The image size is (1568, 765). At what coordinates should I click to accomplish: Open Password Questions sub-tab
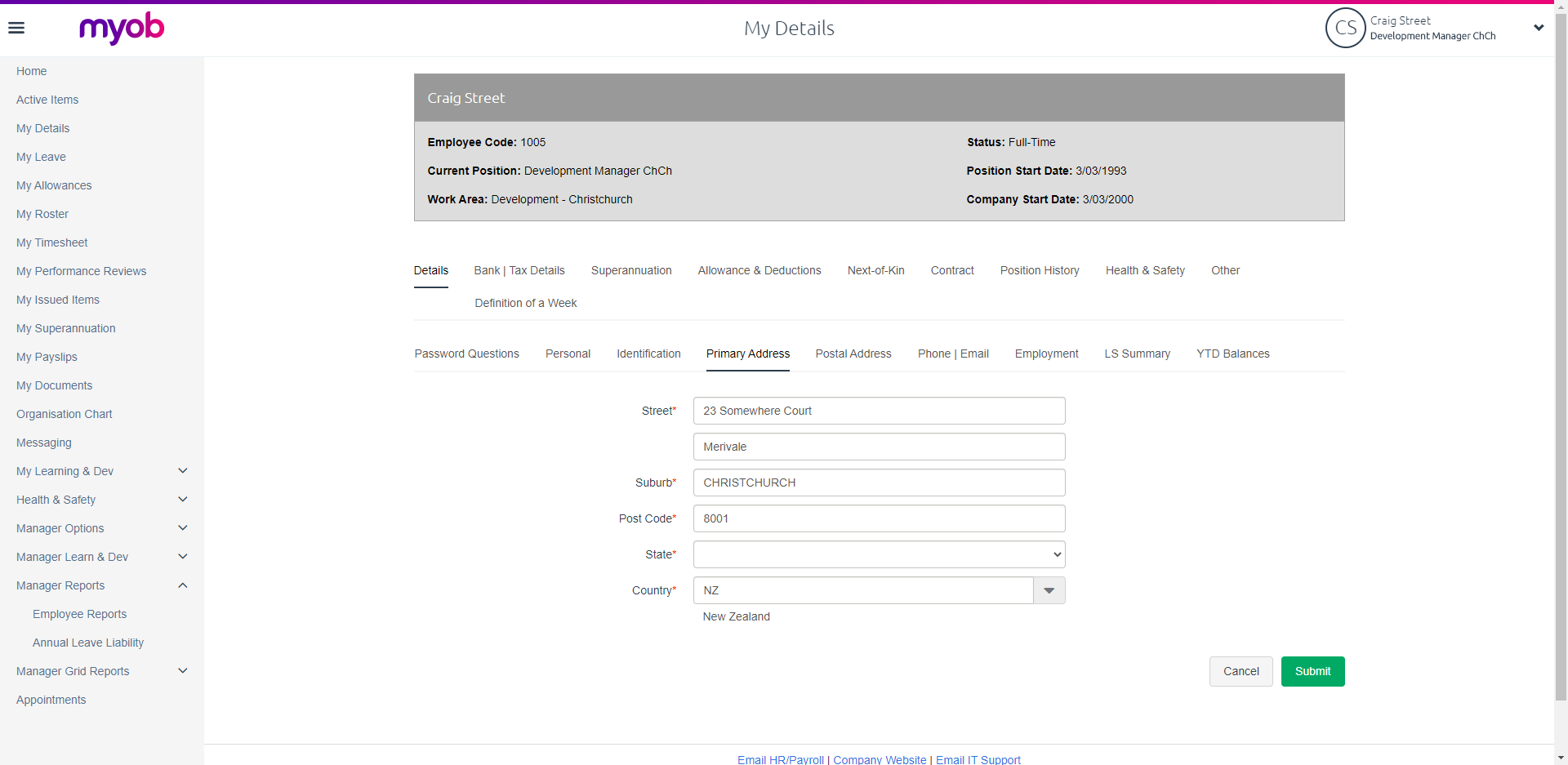pos(466,354)
